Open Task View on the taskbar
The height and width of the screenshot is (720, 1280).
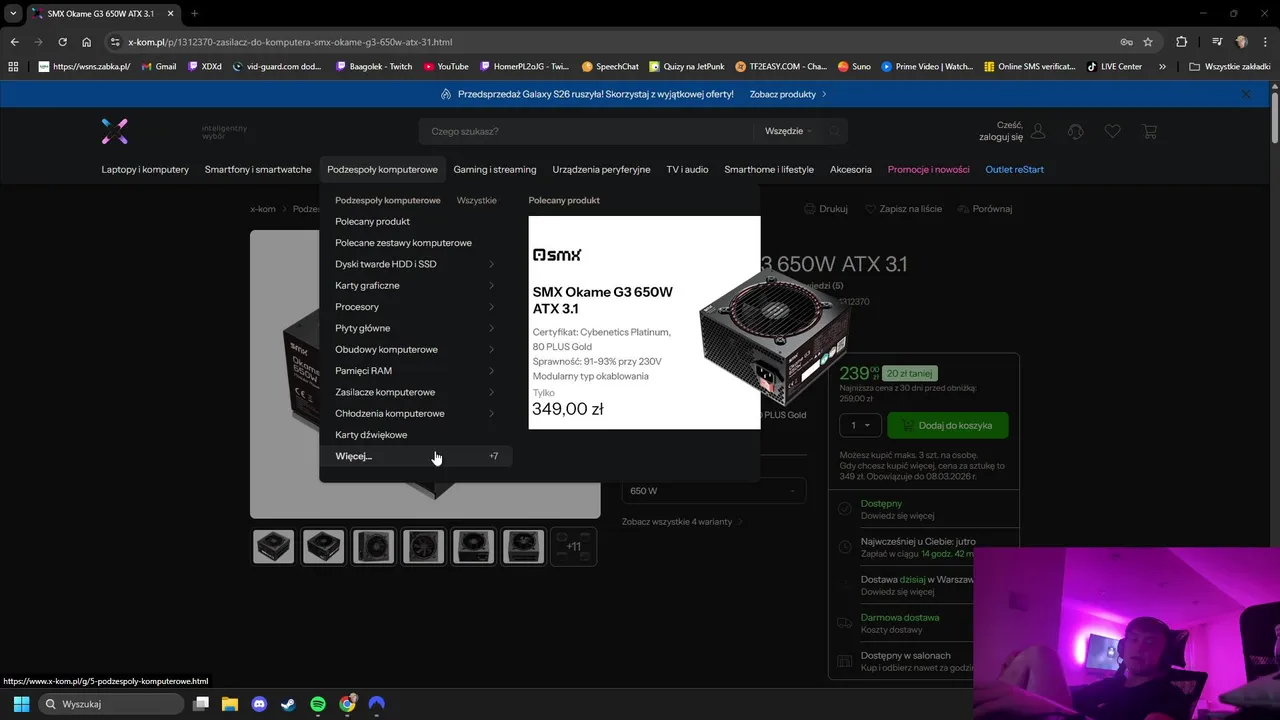tap(201, 704)
